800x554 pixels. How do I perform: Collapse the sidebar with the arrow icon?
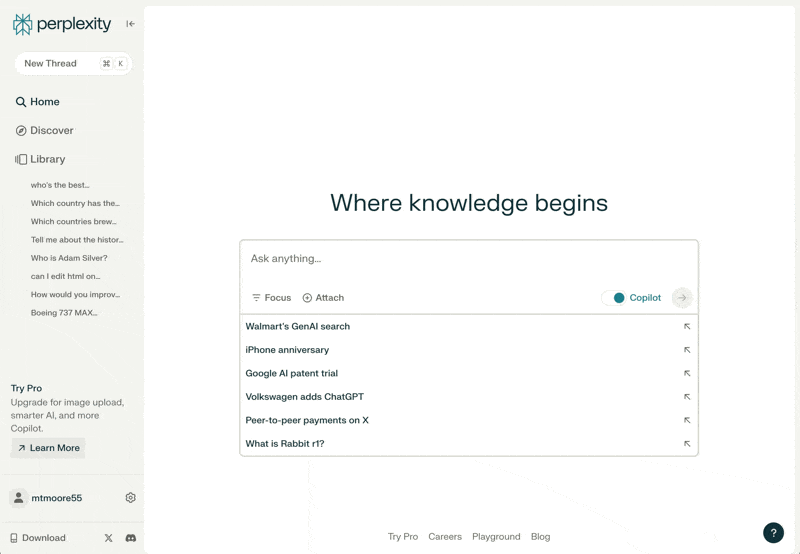(x=131, y=23)
